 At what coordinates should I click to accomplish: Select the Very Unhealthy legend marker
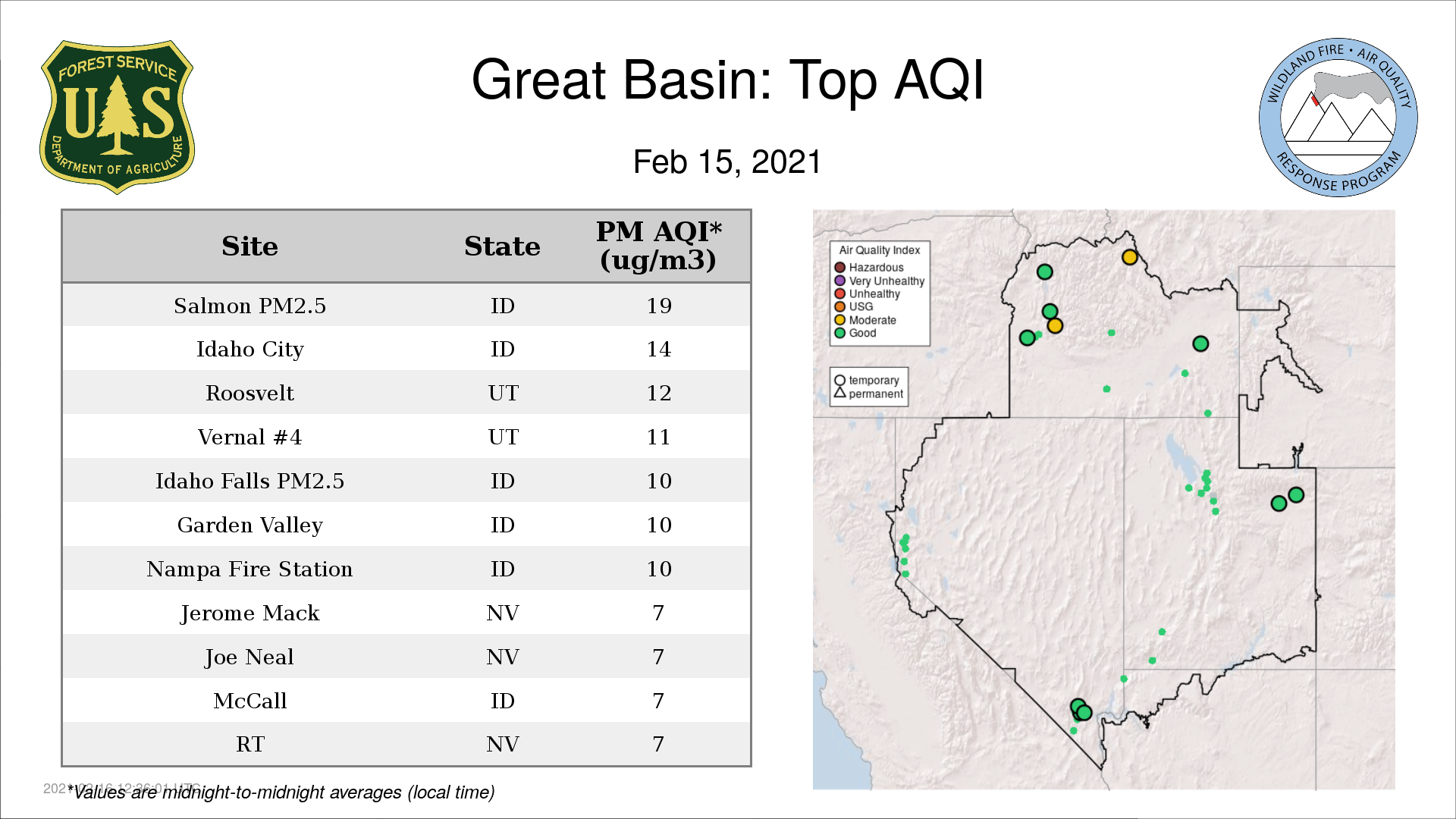[x=839, y=281]
